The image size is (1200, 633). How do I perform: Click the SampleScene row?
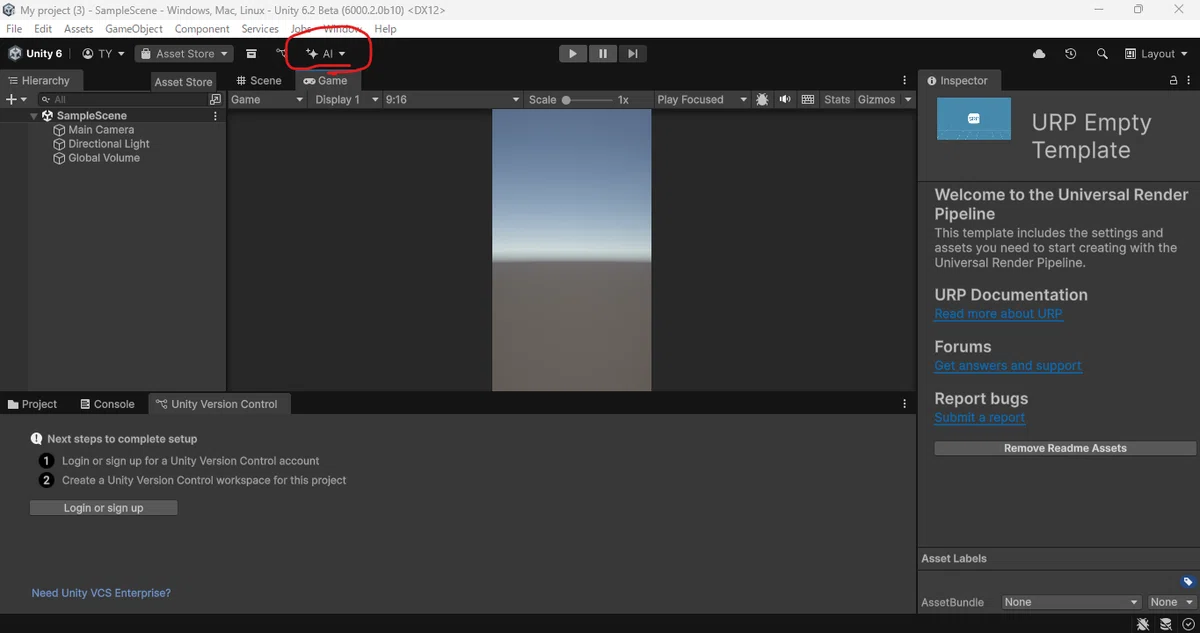[113, 116]
